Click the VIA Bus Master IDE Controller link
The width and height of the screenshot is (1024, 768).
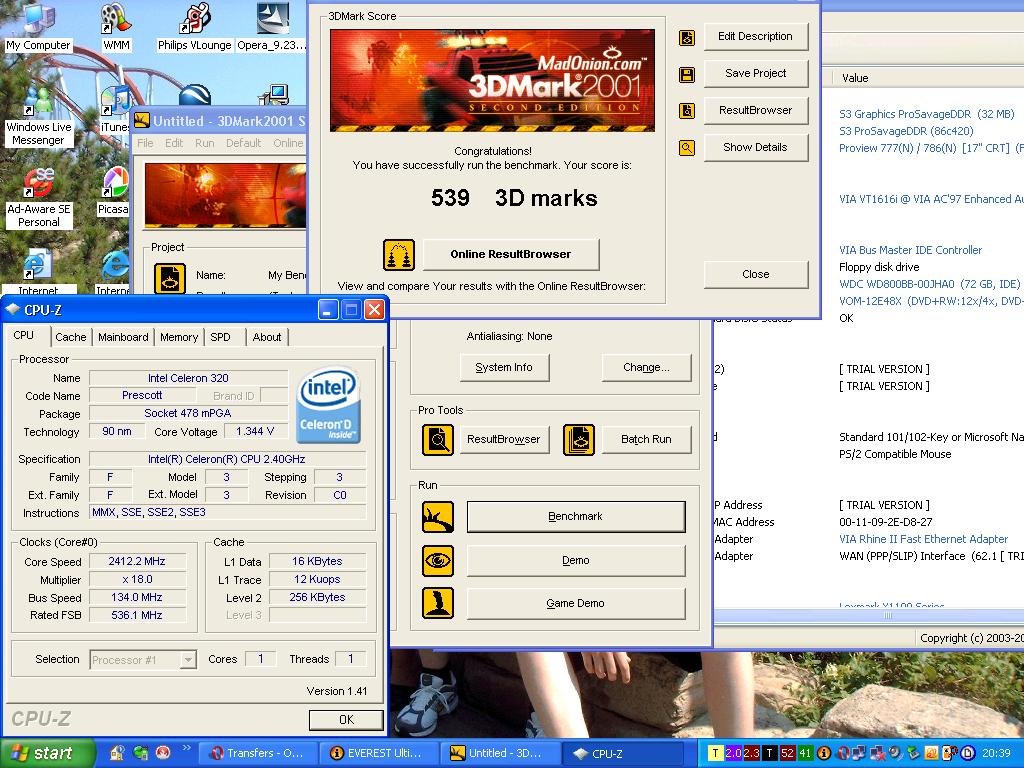click(910, 250)
